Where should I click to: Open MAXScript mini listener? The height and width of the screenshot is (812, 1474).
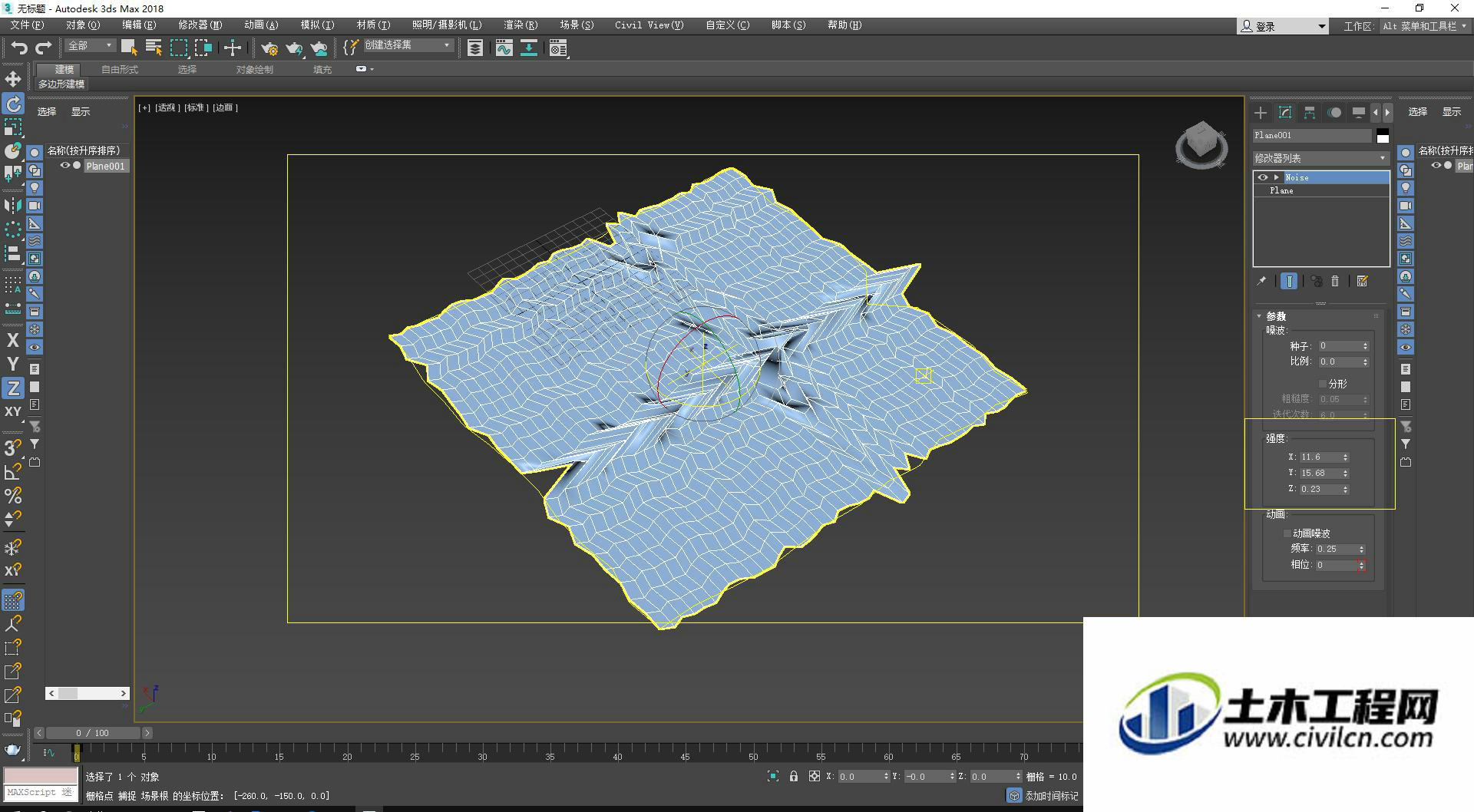41,792
